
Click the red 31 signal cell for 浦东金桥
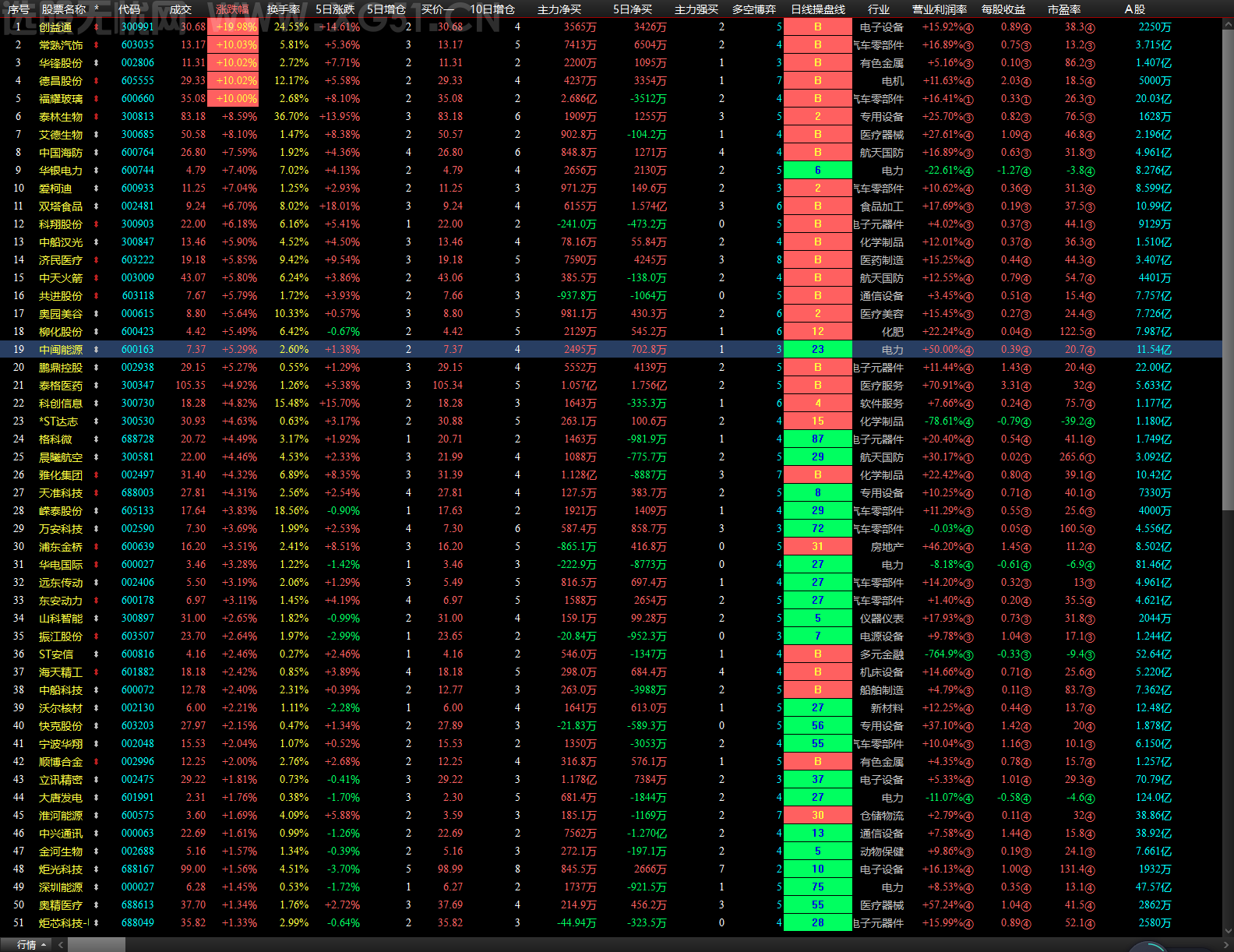pos(818,547)
